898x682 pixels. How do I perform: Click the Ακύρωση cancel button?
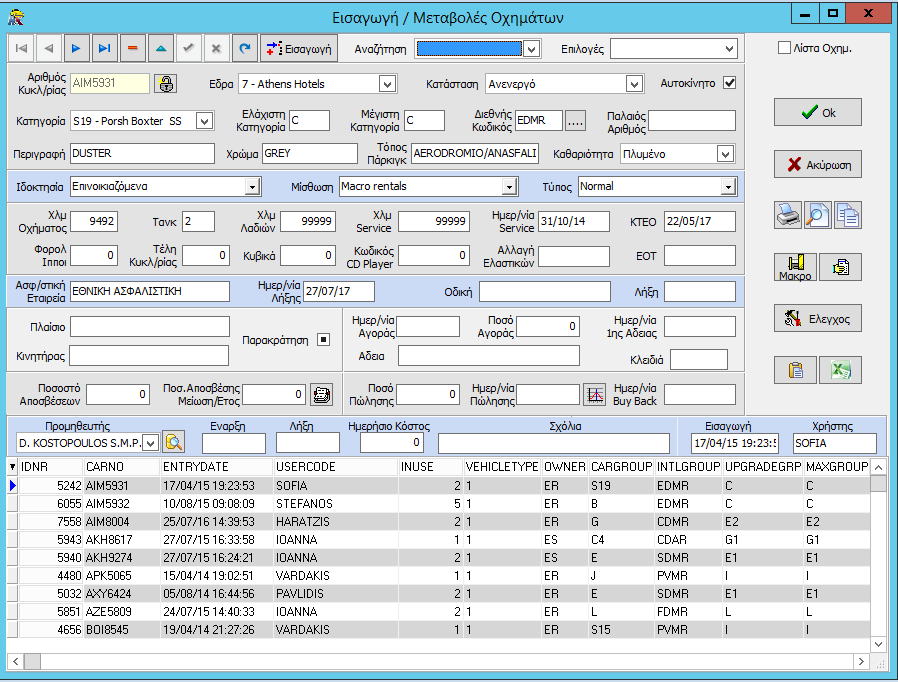point(817,164)
